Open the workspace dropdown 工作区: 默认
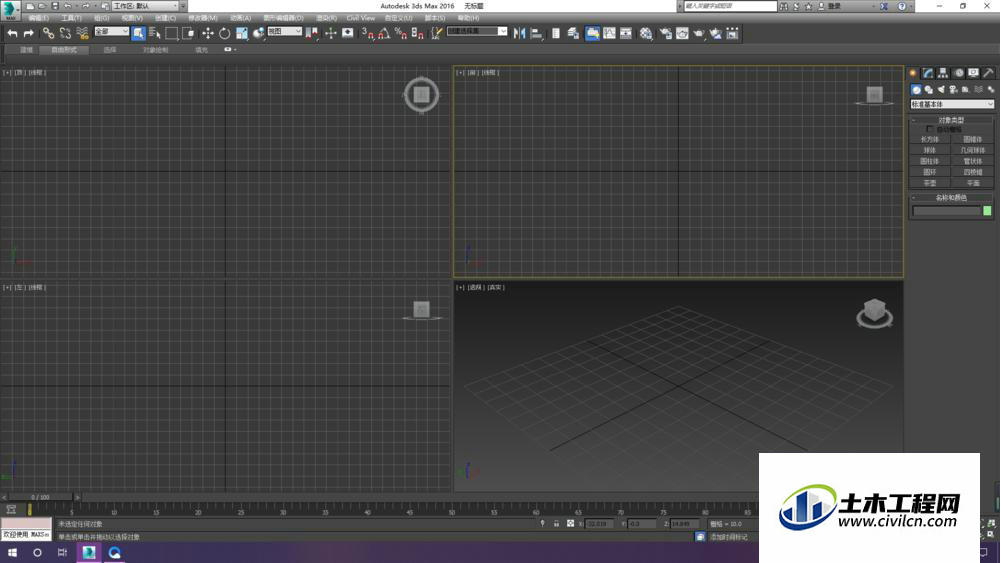The width and height of the screenshot is (1000, 563). (145, 6)
